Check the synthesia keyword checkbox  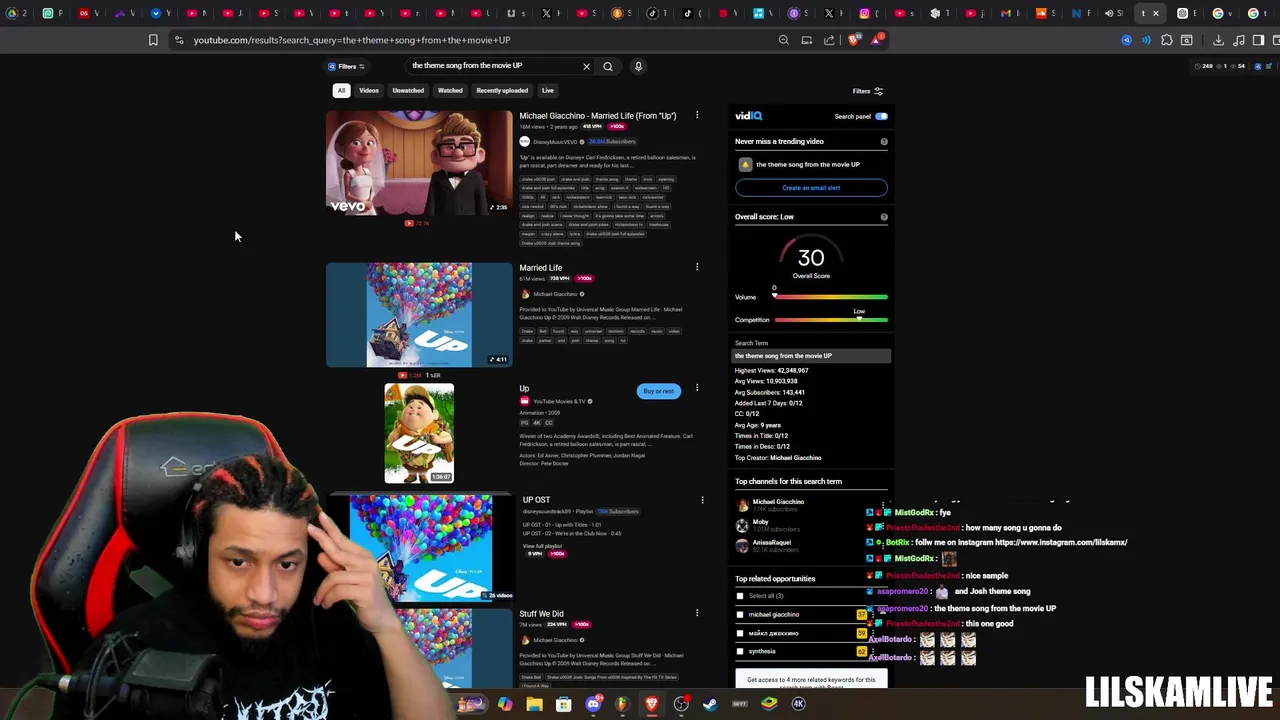coord(740,652)
